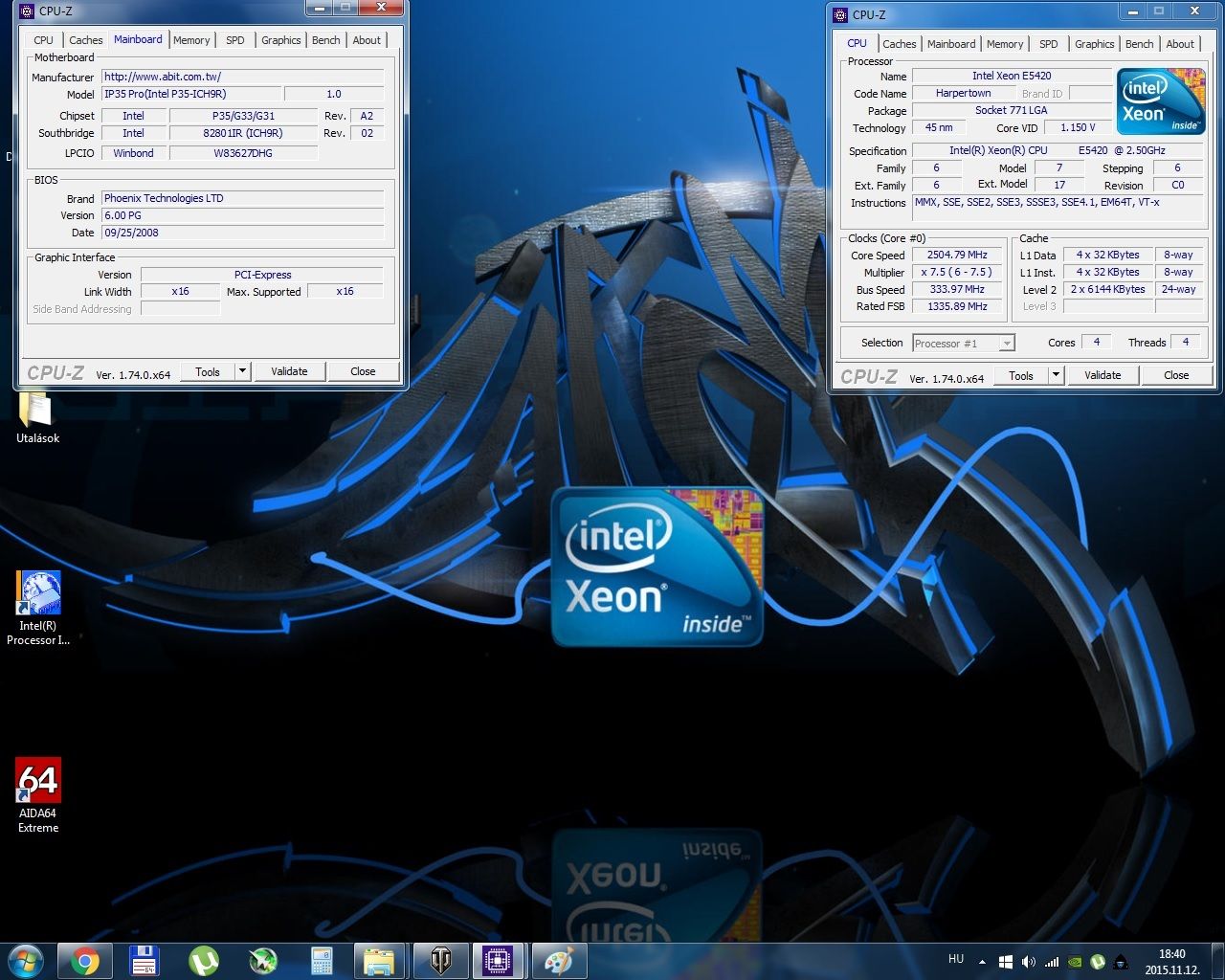Open Google Chrome from the taskbar
Image resolution: width=1225 pixels, height=980 pixels.
click(84, 960)
